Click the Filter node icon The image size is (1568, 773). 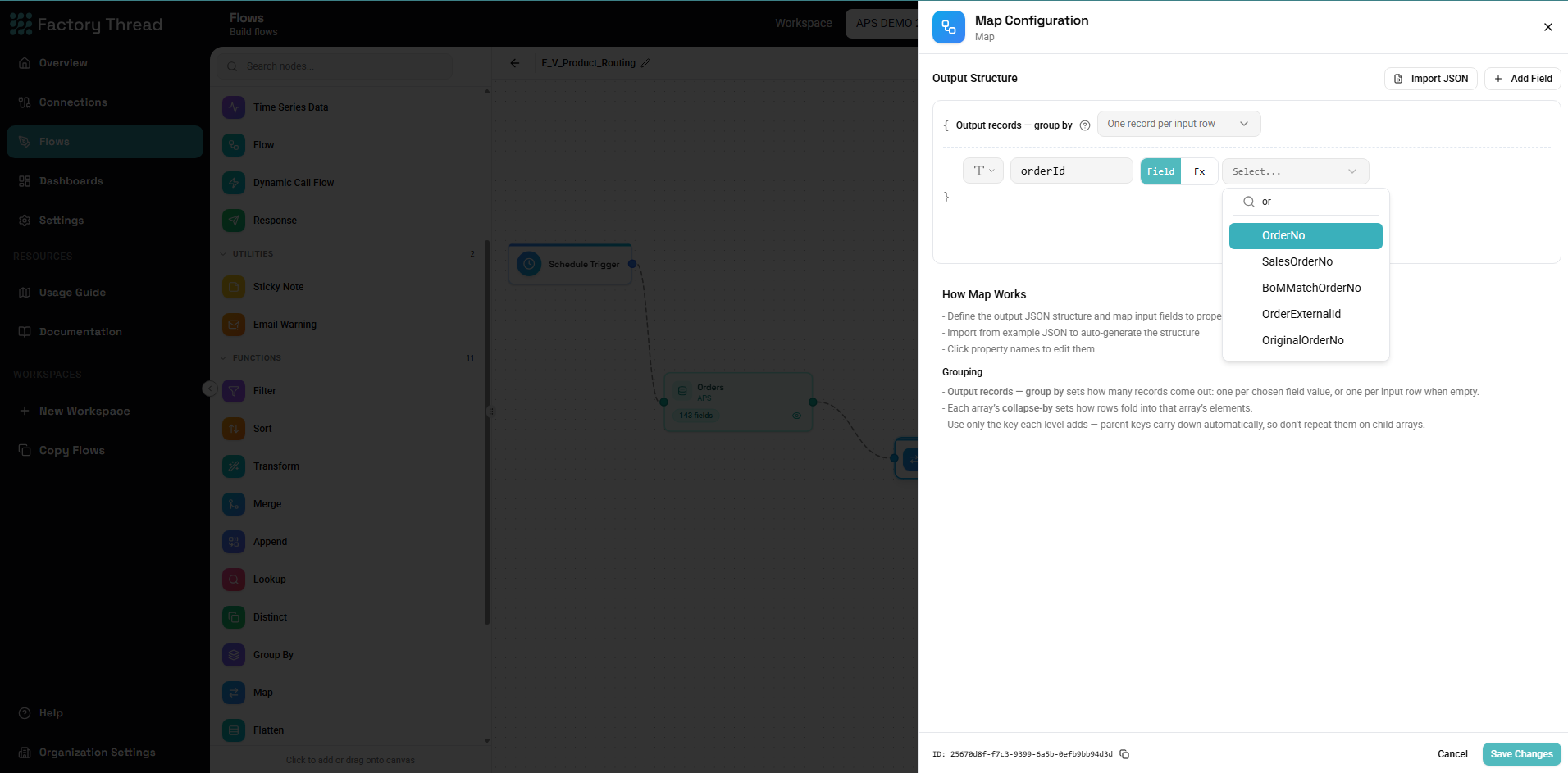pyautogui.click(x=234, y=391)
